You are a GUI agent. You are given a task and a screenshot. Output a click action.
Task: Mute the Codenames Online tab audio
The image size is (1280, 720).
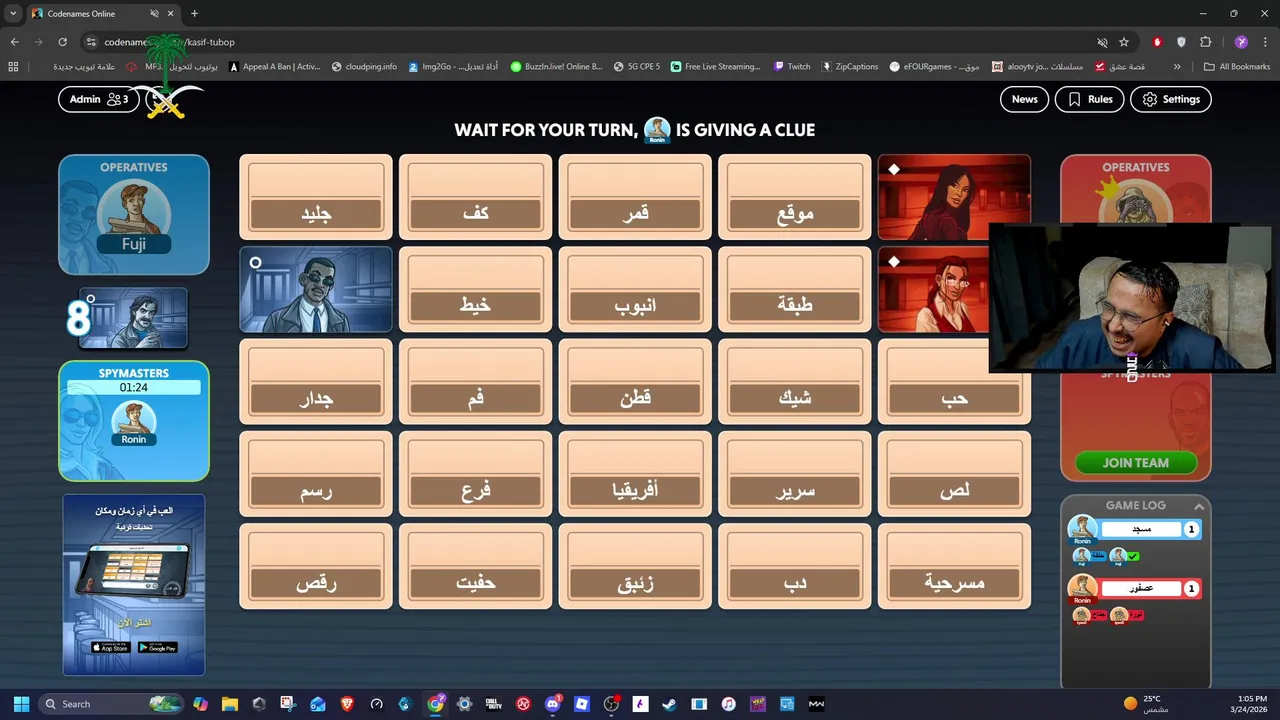tap(154, 14)
